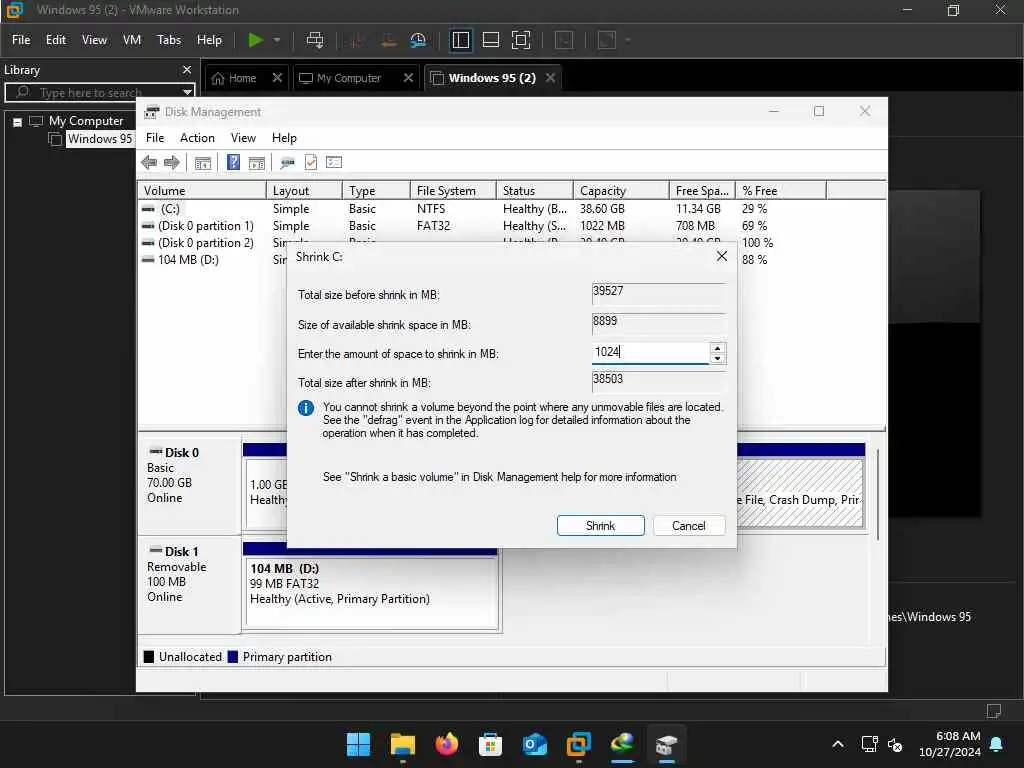This screenshot has height=768, width=1024.
Task: Select the 104 MB (D:) partition graphic
Action: coord(370,591)
